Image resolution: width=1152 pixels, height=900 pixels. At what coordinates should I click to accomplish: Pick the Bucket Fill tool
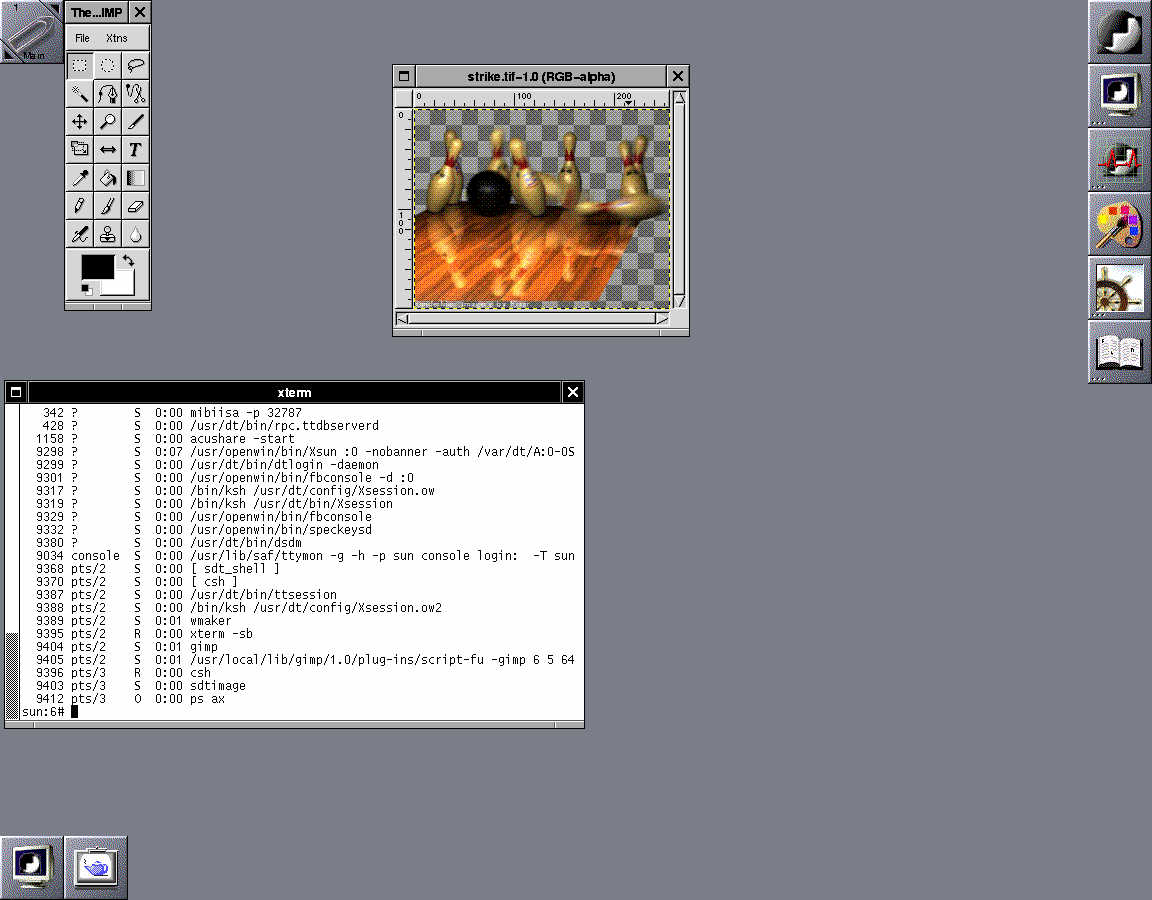(x=107, y=178)
